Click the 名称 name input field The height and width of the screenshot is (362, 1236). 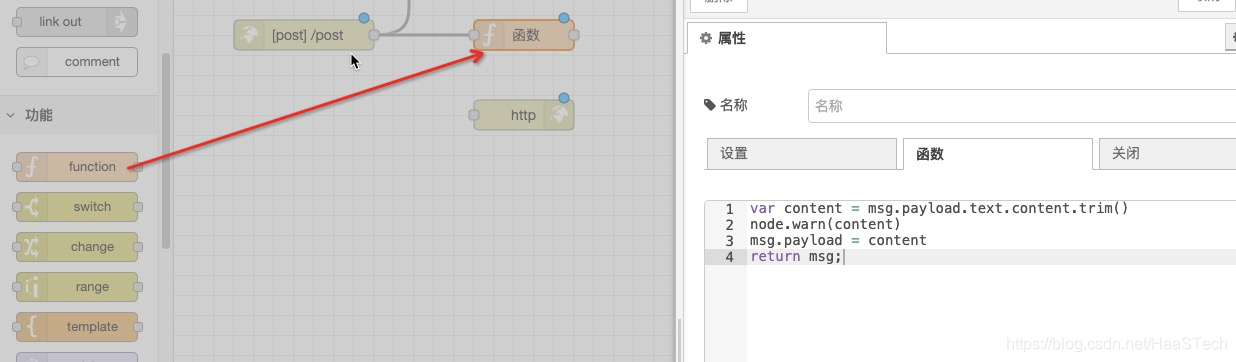coord(1022,106)
